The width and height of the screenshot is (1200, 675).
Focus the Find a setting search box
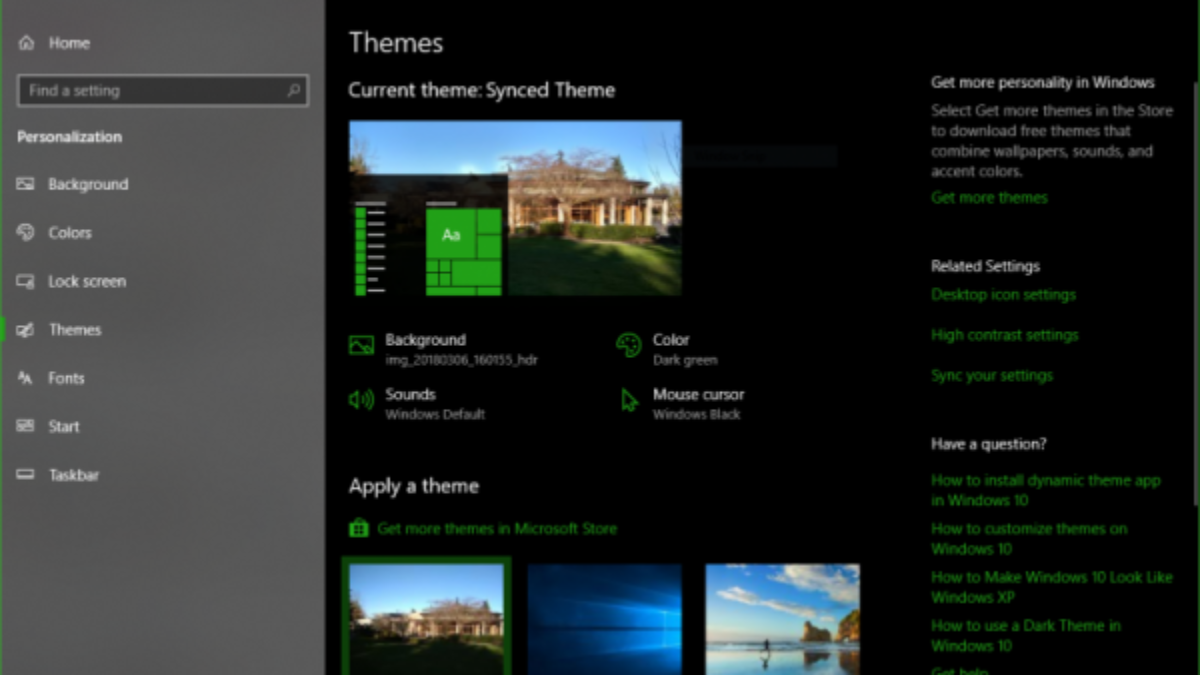click(x=163, y=90)
